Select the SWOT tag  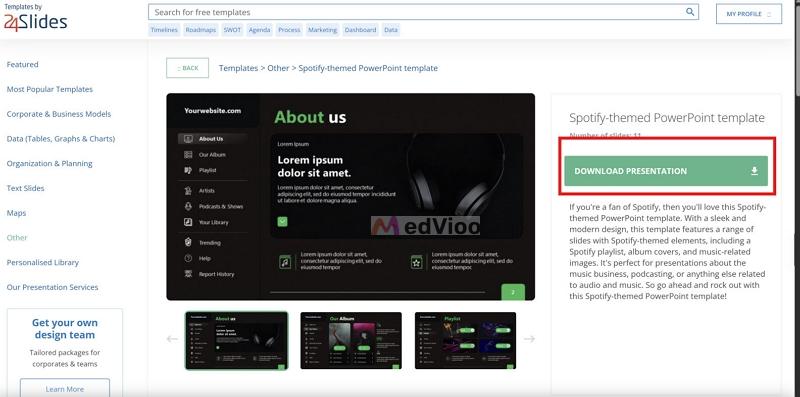(x=232, y=30)
